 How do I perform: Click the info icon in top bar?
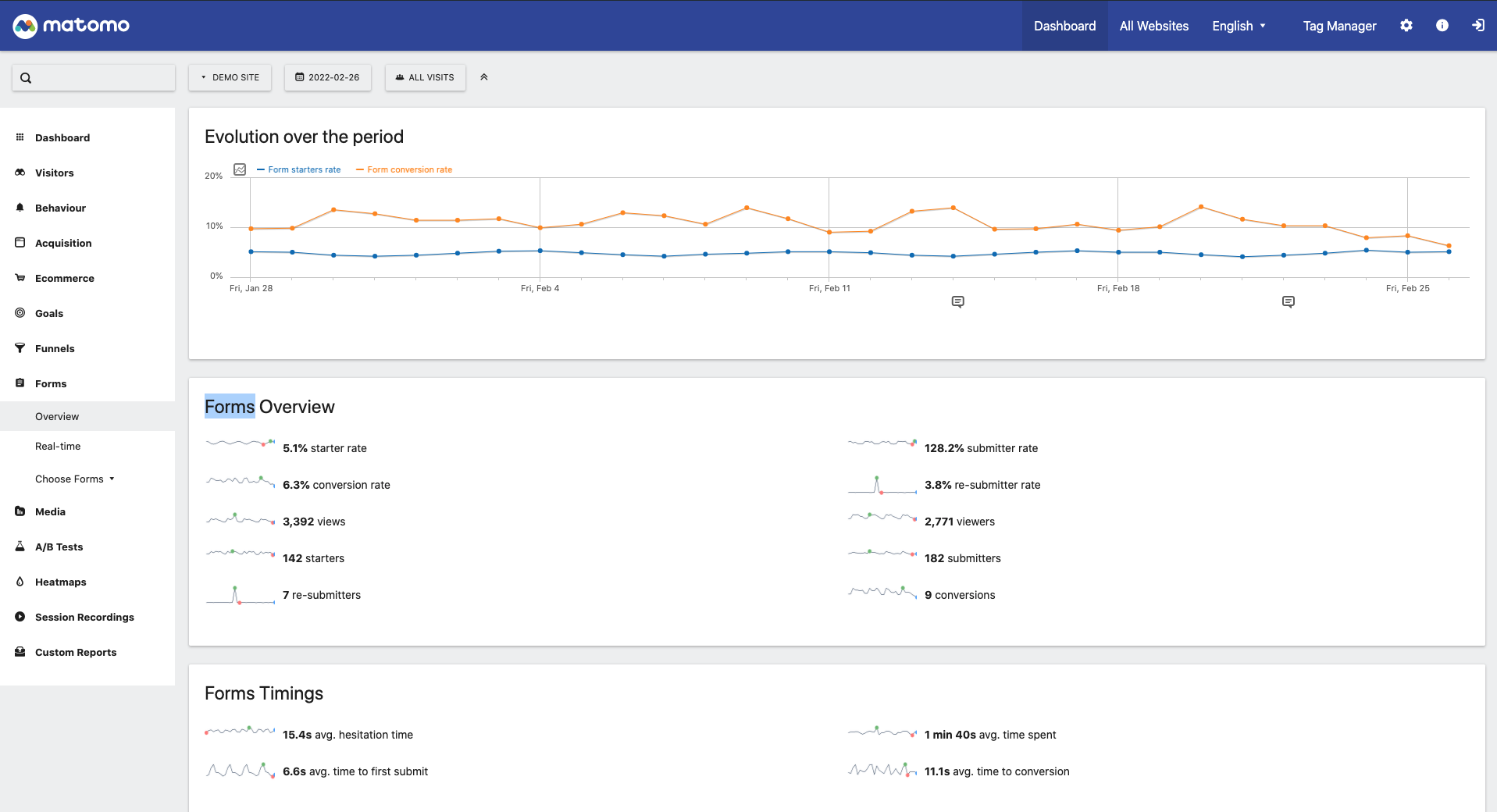[x=1442, y=26]
